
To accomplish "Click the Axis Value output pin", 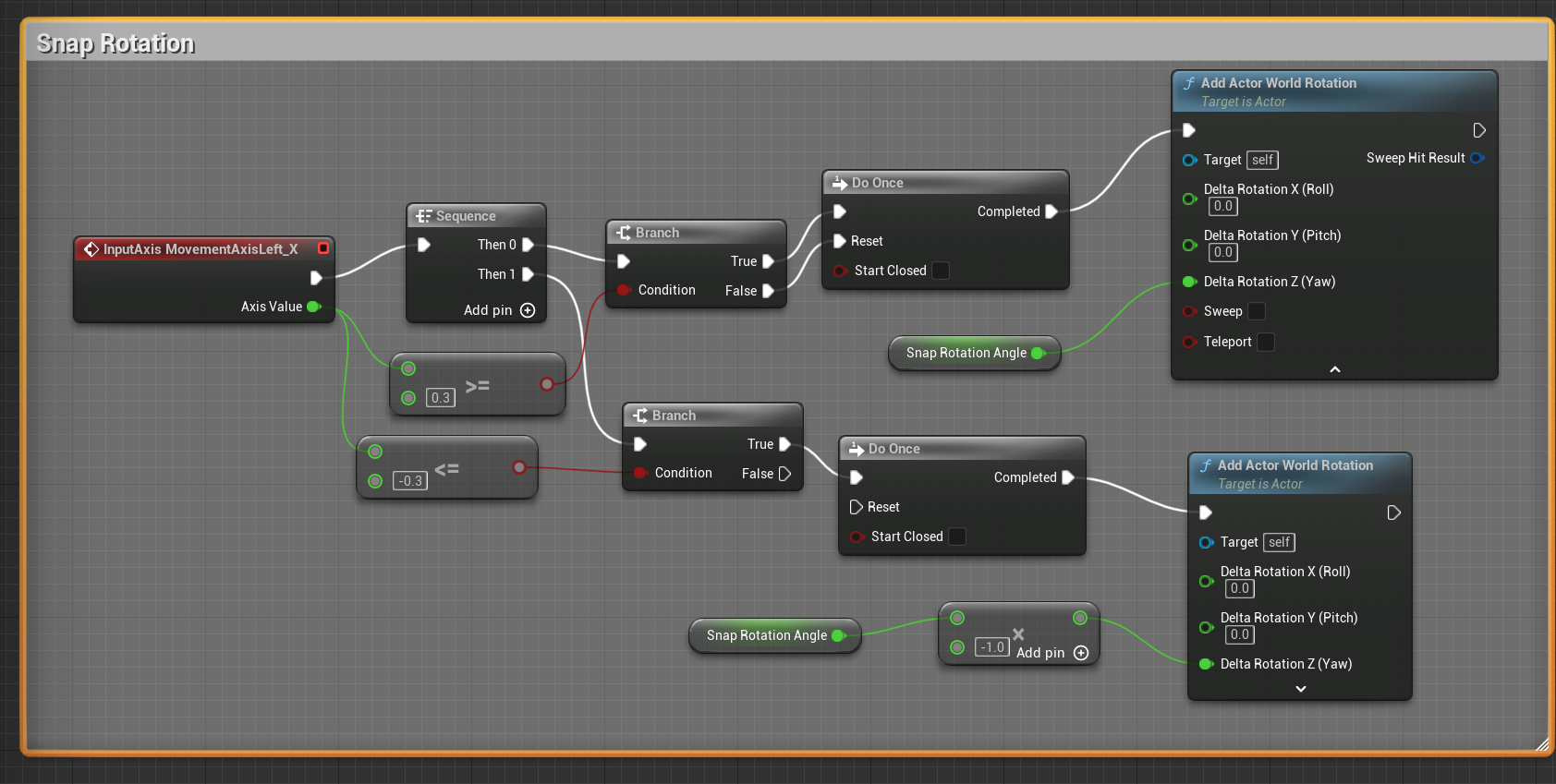I will (314, 307).
